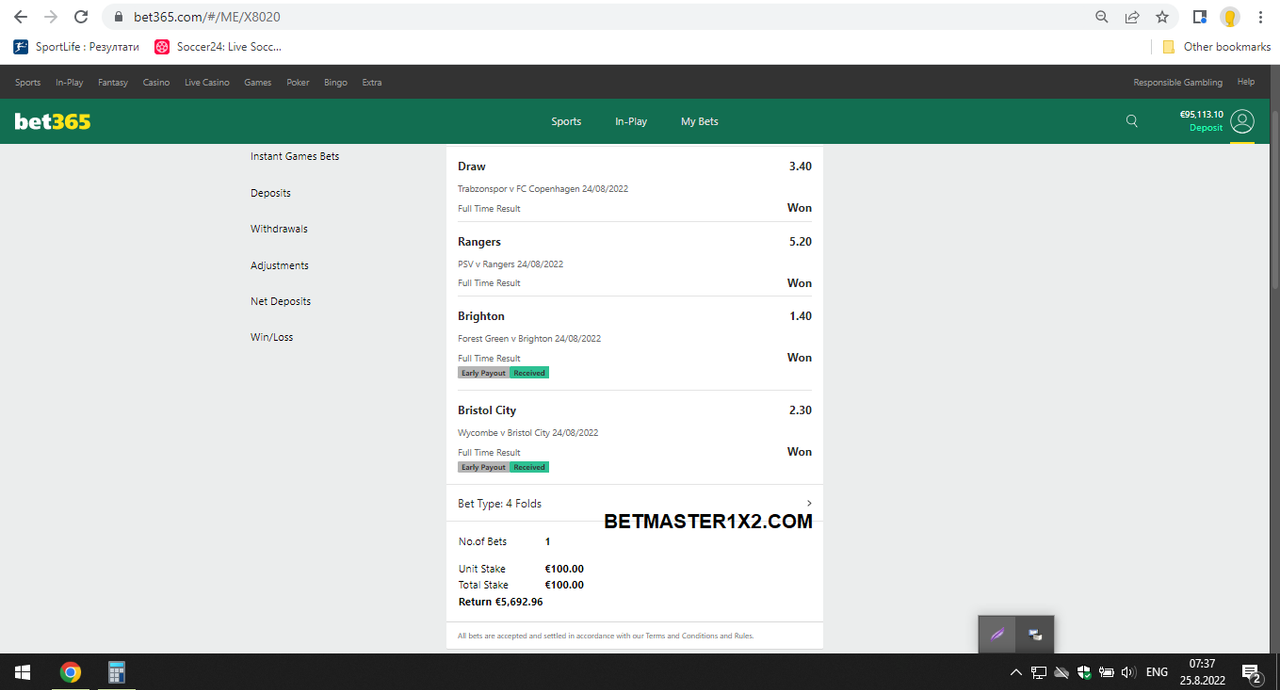
Task: Open Bingo in top bar
Action: (x=336, y=82)
